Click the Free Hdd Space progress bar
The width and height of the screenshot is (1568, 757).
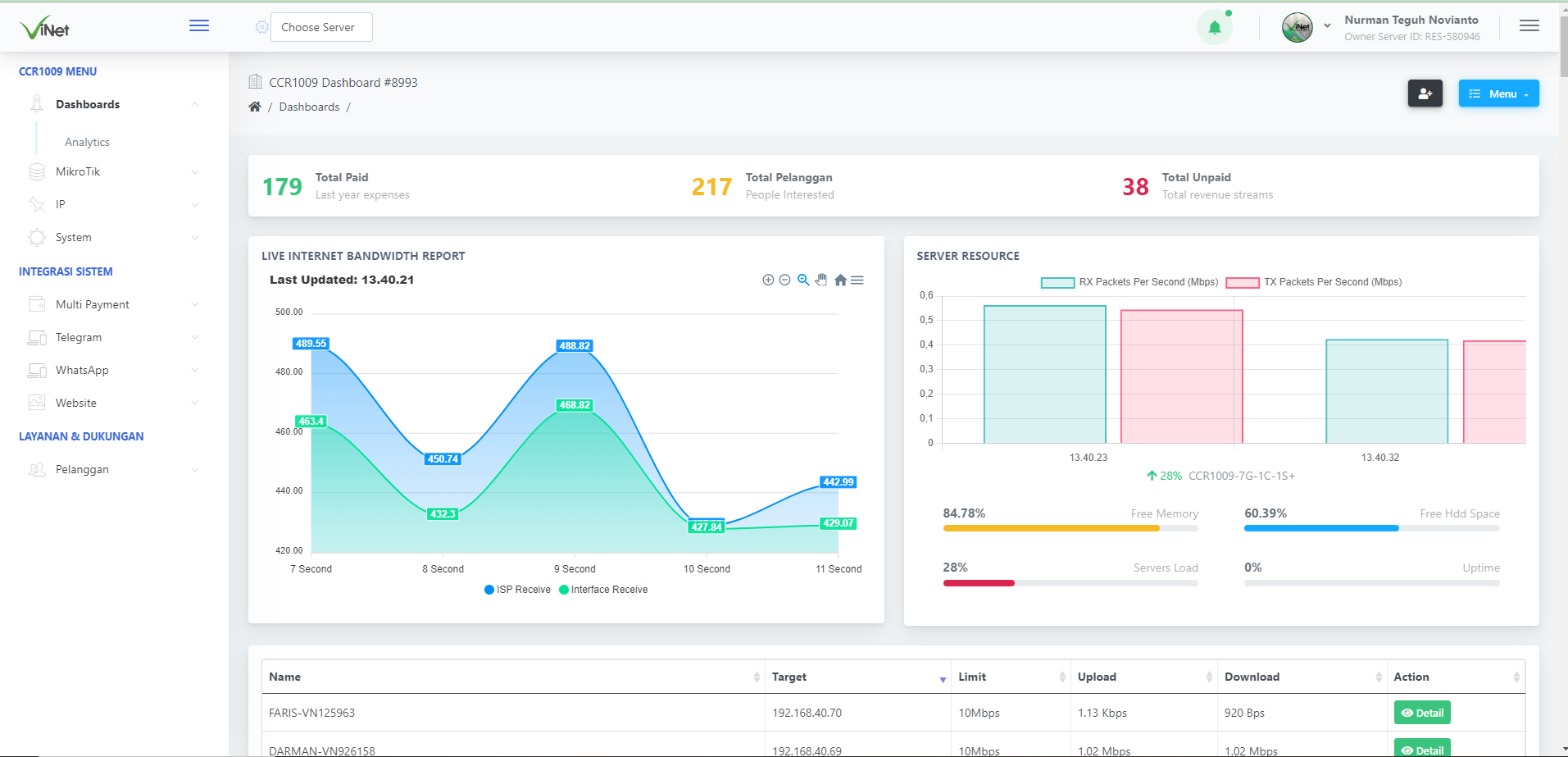coord(1372,528)
